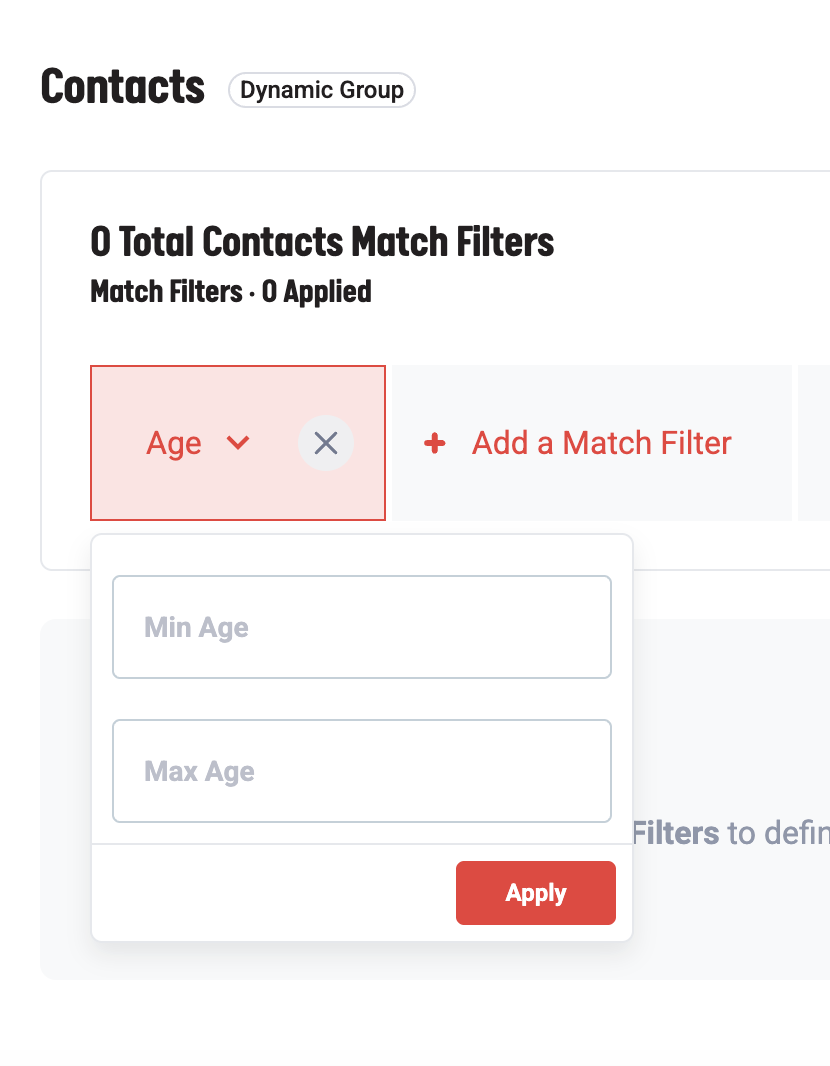Click the grey panel right of Add a Match Filter
This screenshot has width=830, height=1066.
(814, 443)
